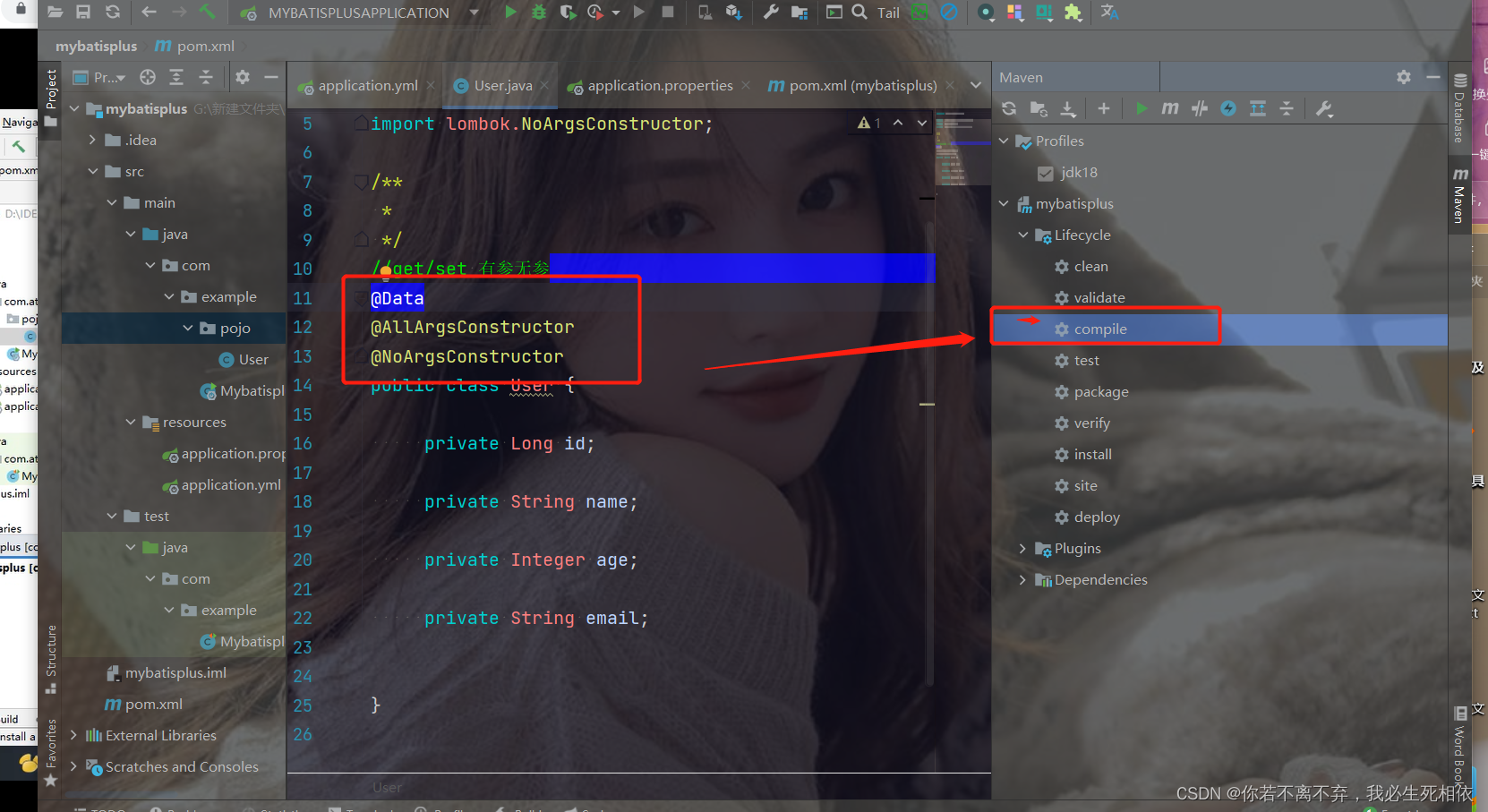The image size is (1488, 812).
Task: Run selected Maven build with green play
Action: (x=1142, y=108)
